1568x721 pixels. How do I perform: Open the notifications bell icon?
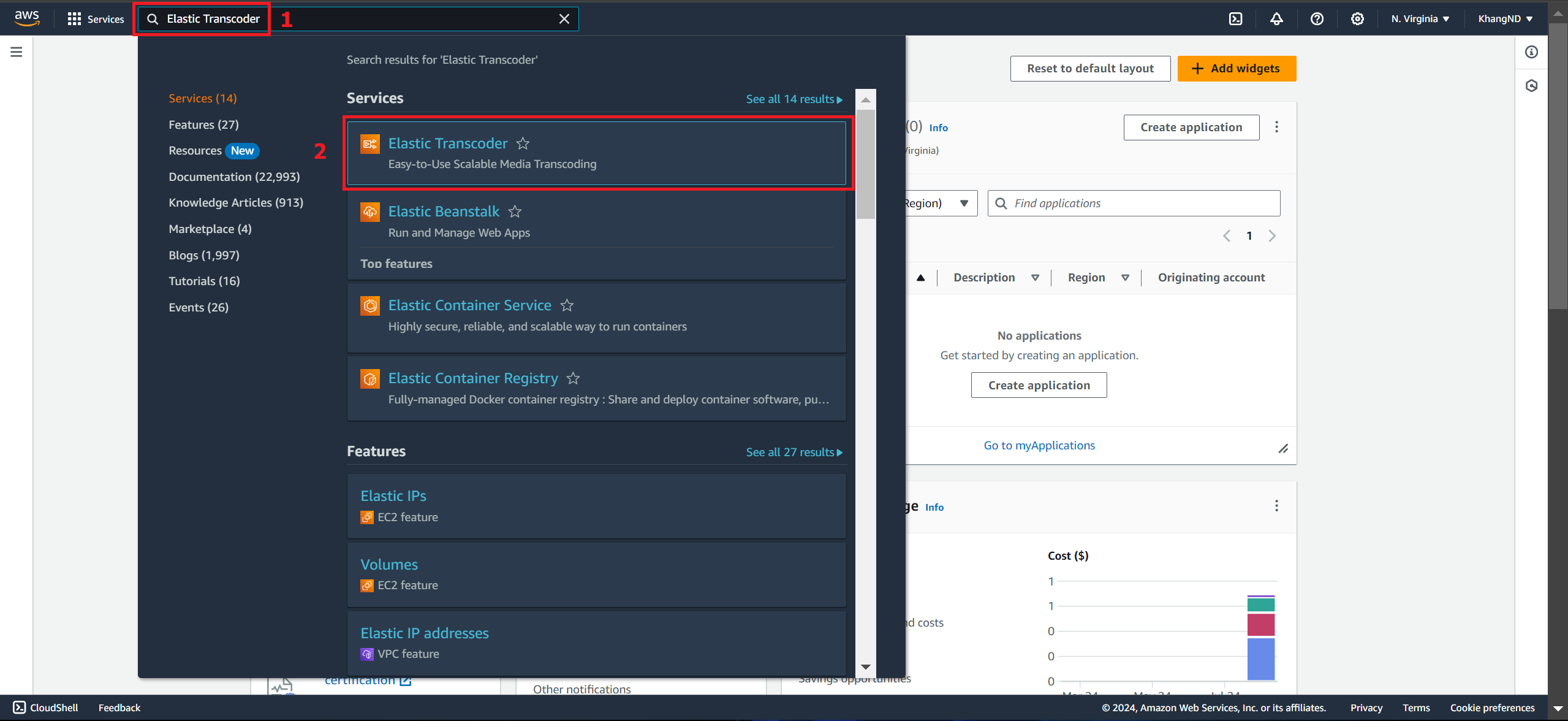click(x=1276, y=19)
